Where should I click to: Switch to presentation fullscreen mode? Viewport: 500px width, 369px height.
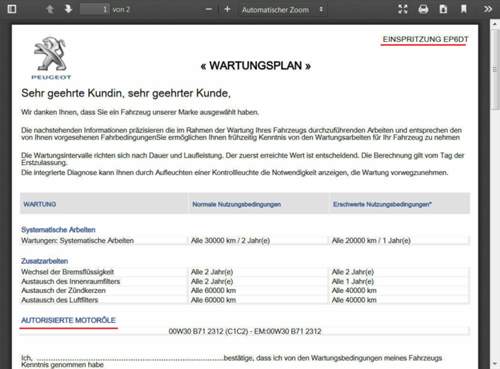point(403,9)
